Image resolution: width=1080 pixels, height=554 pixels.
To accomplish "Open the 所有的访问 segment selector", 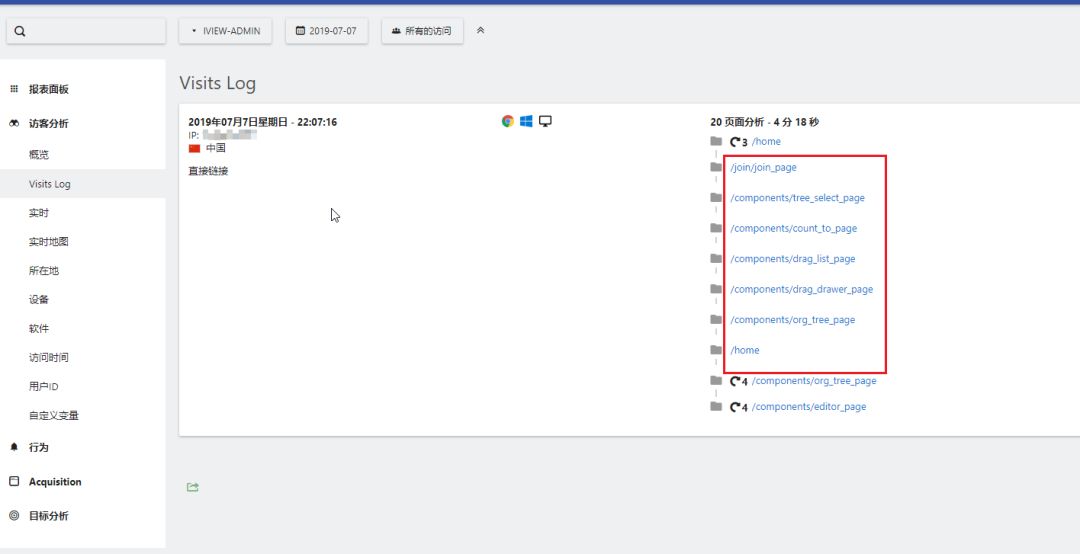I will [422, 31].
